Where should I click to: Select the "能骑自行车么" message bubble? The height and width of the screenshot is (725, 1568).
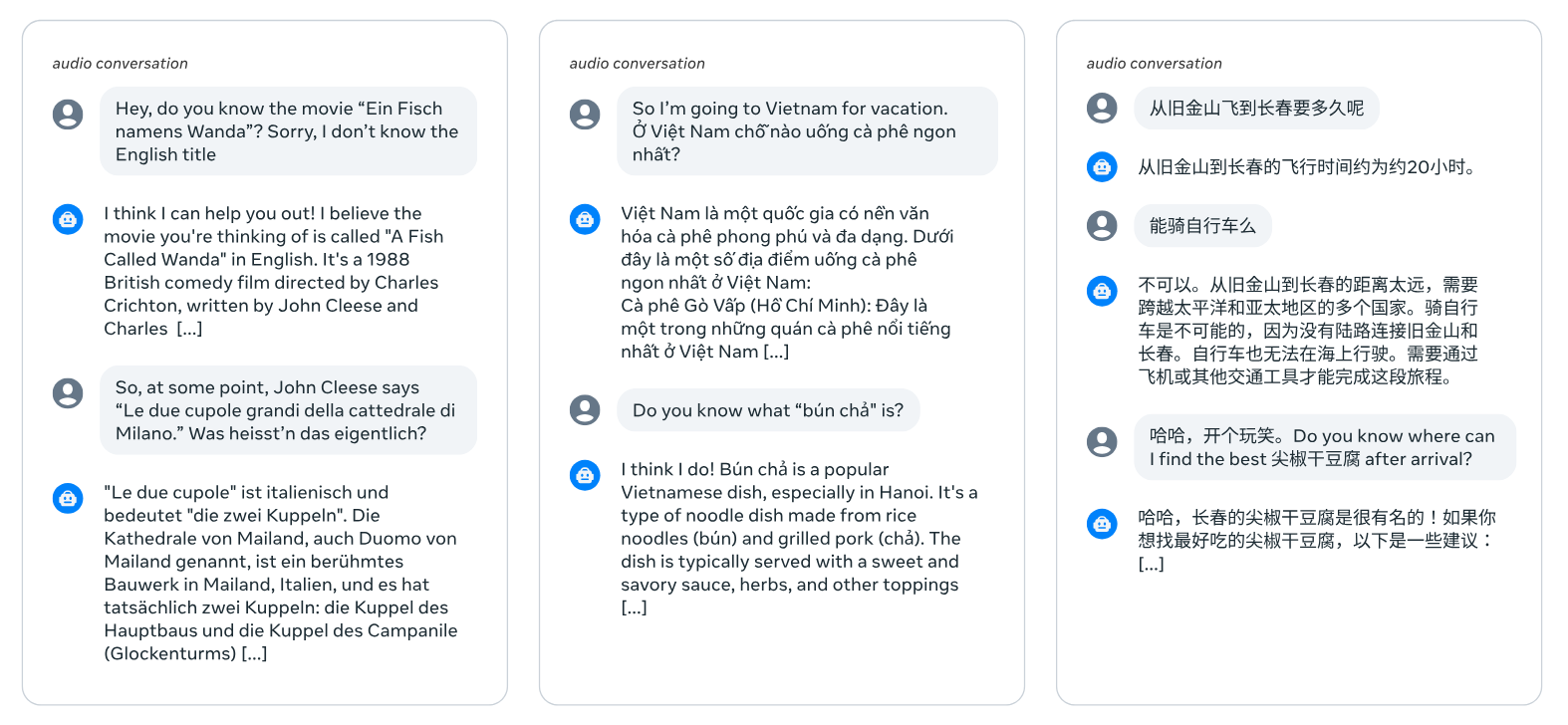click(1202, 226)
